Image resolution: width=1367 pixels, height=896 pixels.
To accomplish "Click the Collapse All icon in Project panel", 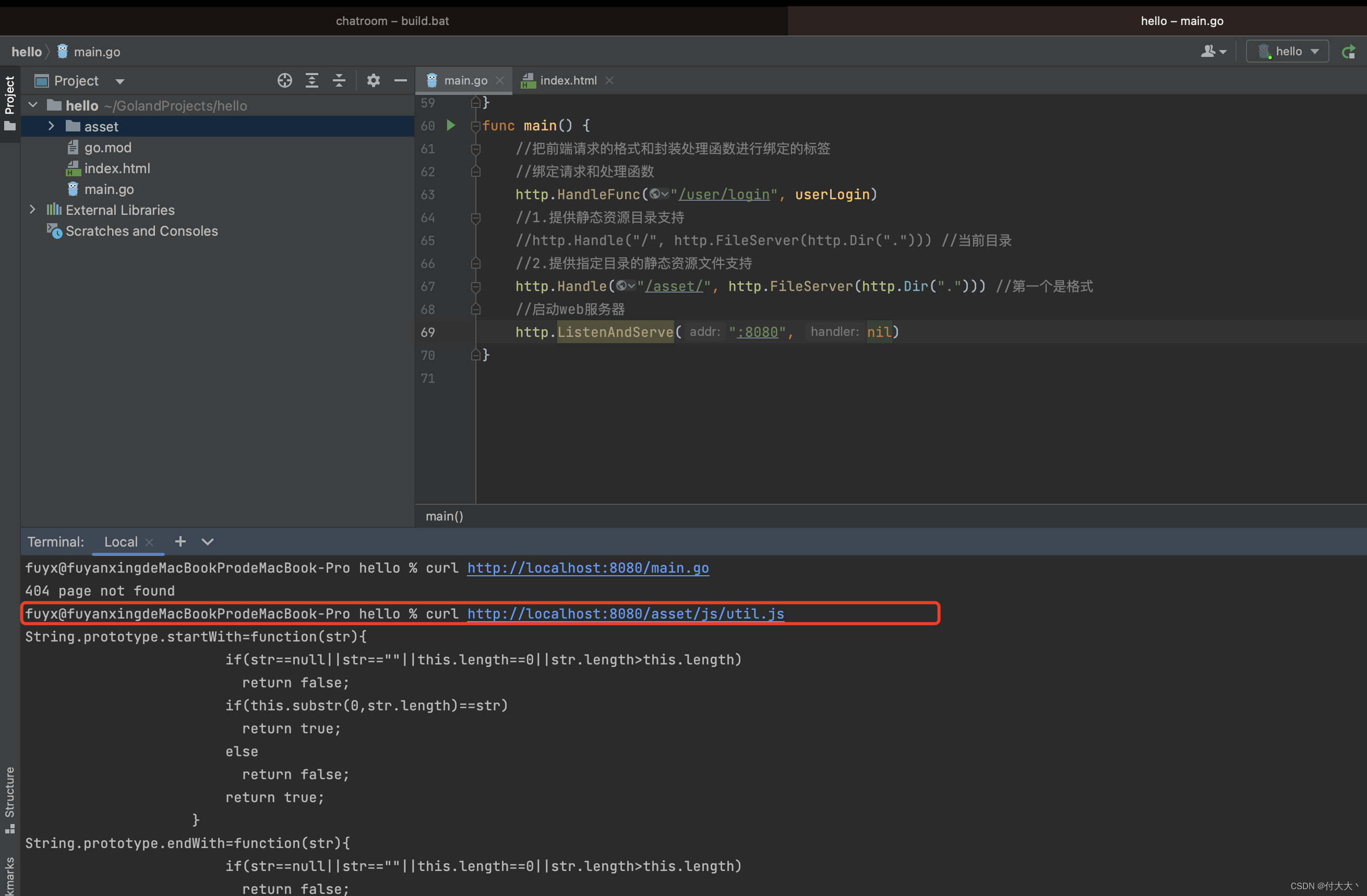I will (x=339, y=80).
